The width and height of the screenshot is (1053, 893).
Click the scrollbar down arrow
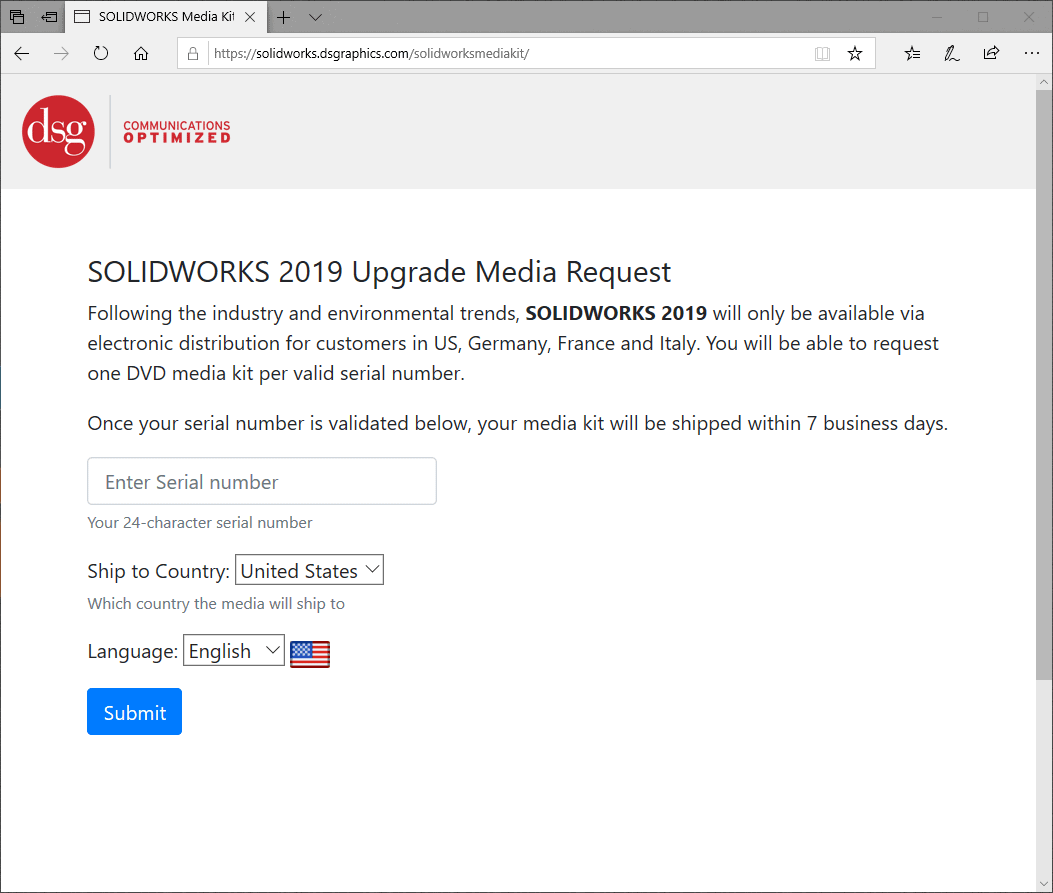1044,884
